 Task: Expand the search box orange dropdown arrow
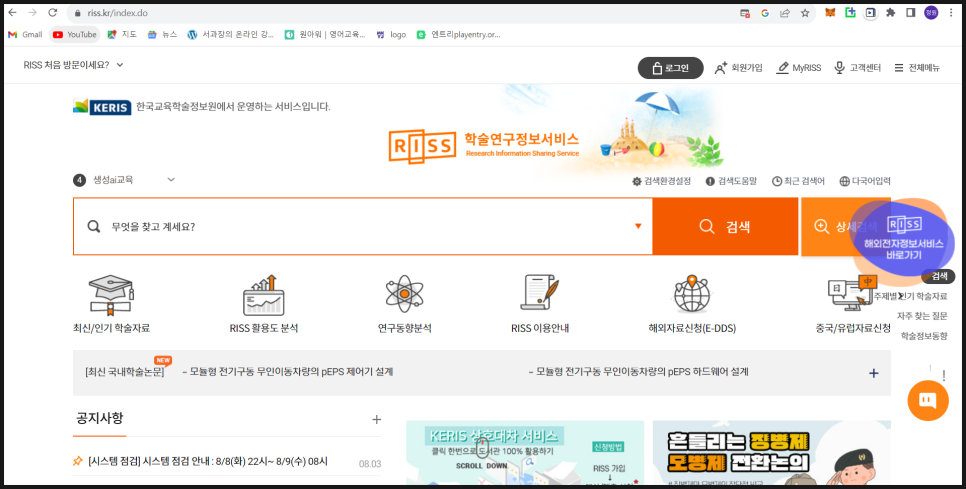[x=638, y=226]
